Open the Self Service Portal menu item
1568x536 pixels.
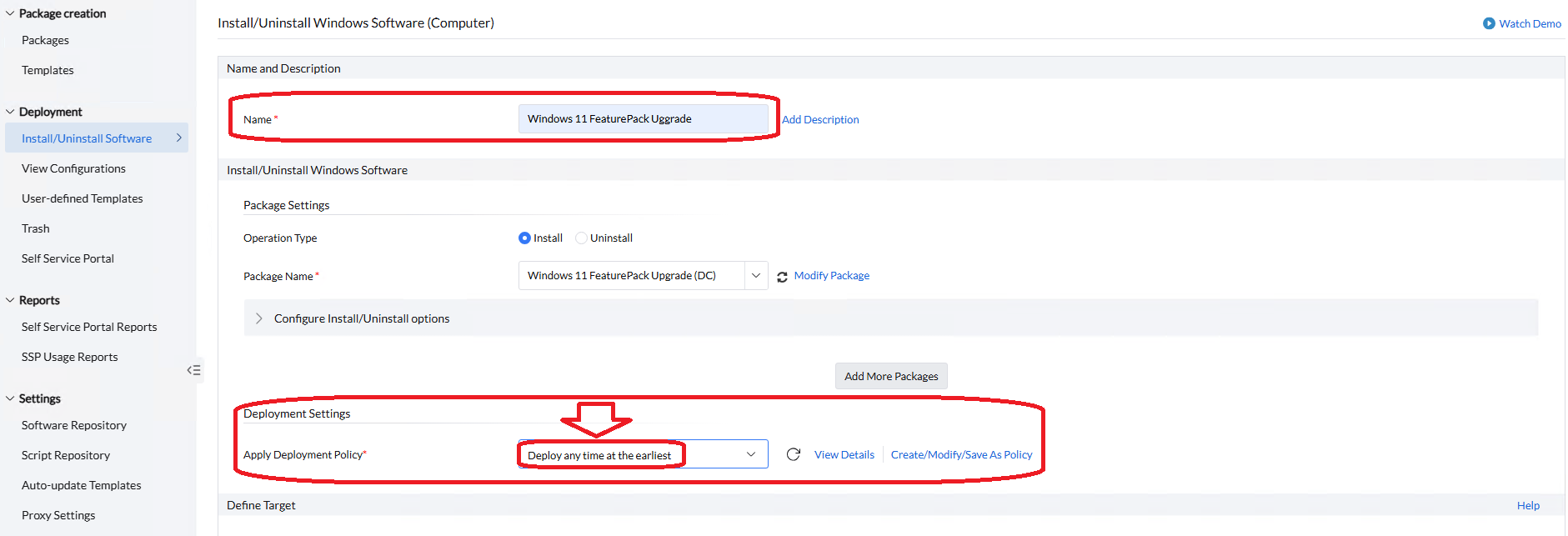(x=68, y=258)
